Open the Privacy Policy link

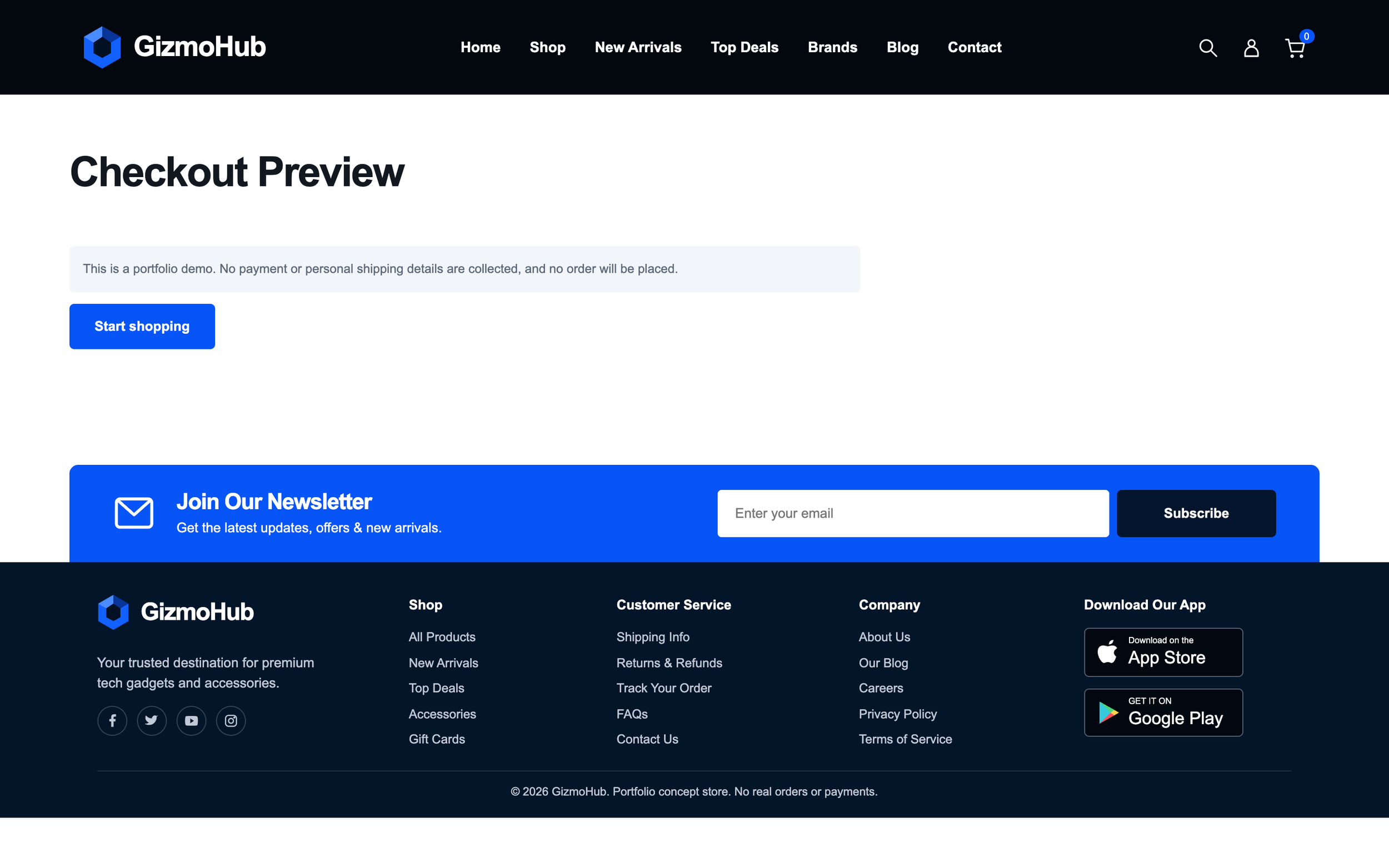click(897, 714)
